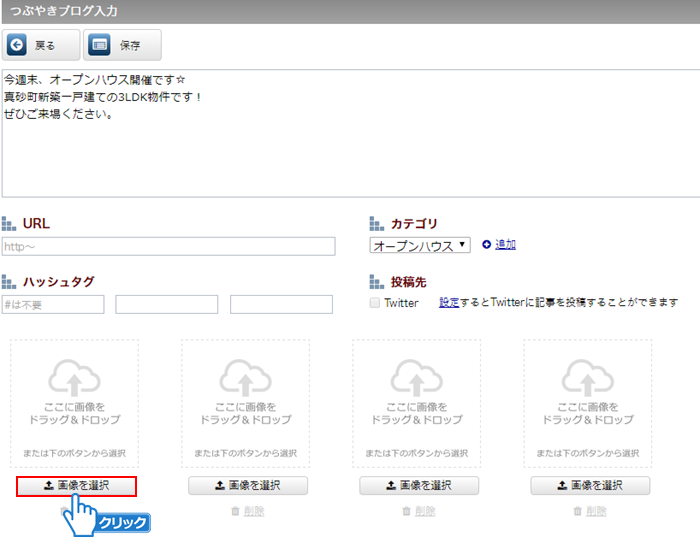
Task: Open the 設定 link for Twitter
Action: (x=449, y=302)
